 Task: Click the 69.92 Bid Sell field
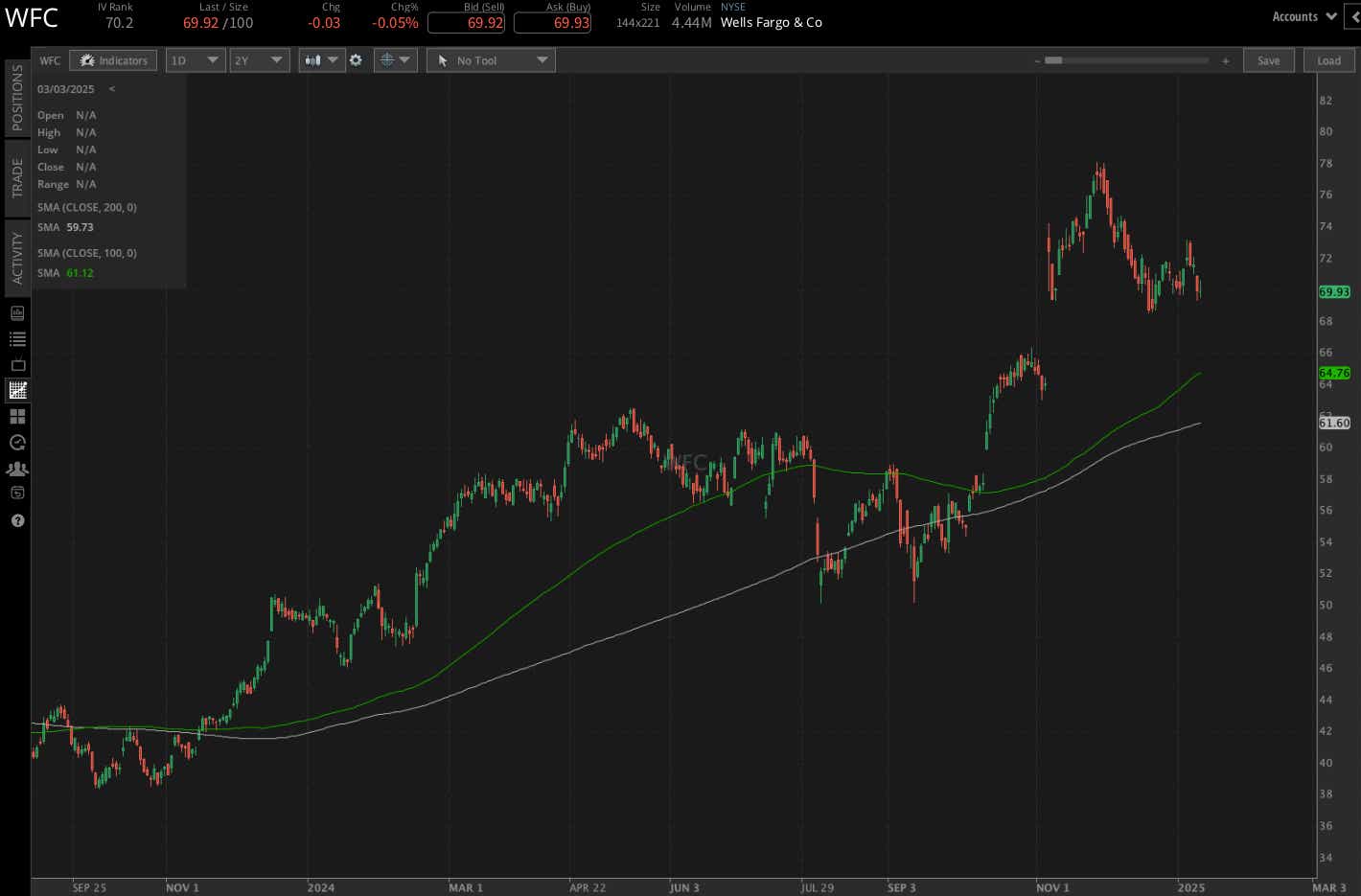(467, 23)
